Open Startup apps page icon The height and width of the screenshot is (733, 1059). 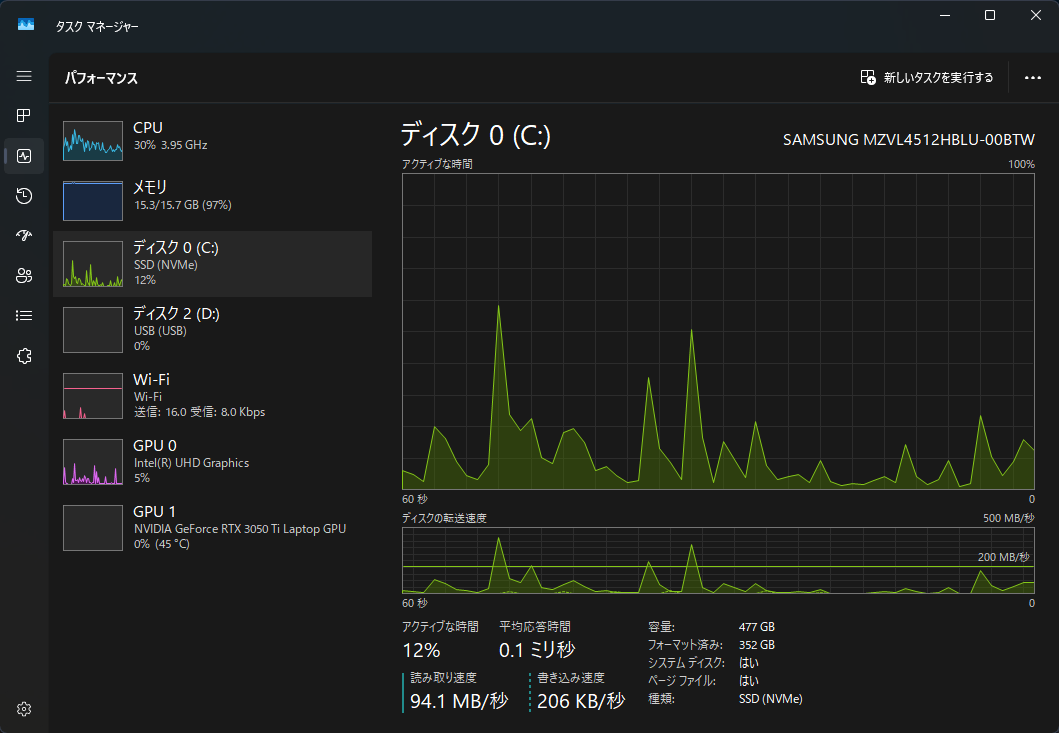pos(24,236)
